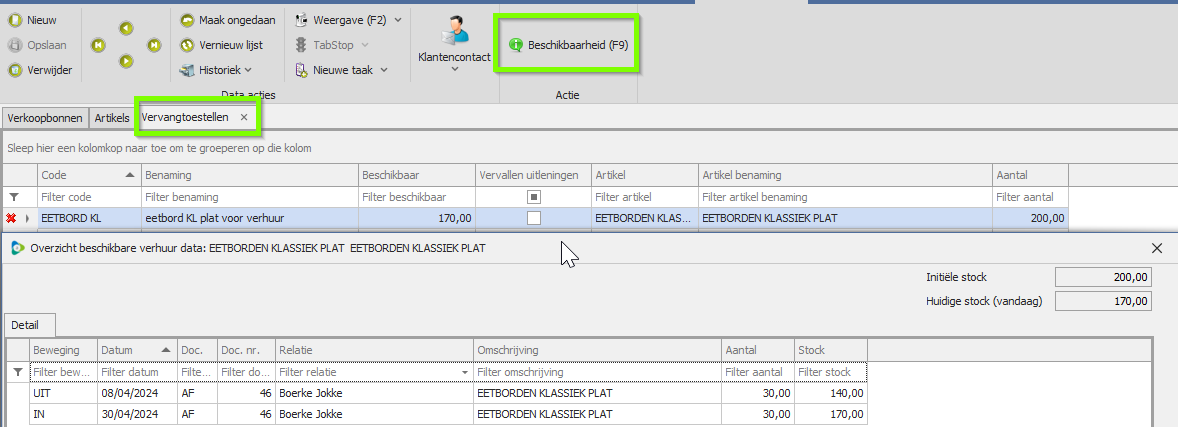The width and height of the screenshot is (1178, 427).
Task: Click filter funnel icon in detail grid
Action: pyautogui.click(x=18, y=372)
